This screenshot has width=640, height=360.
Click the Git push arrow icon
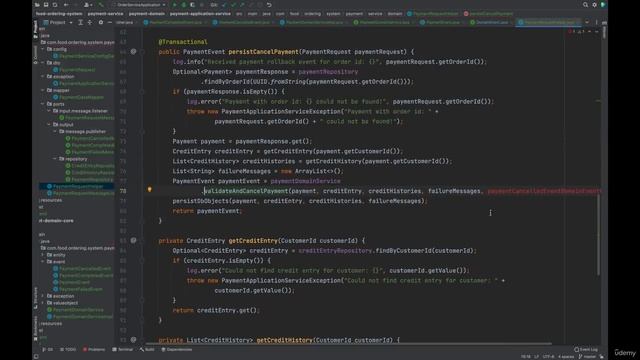point(242,5)
